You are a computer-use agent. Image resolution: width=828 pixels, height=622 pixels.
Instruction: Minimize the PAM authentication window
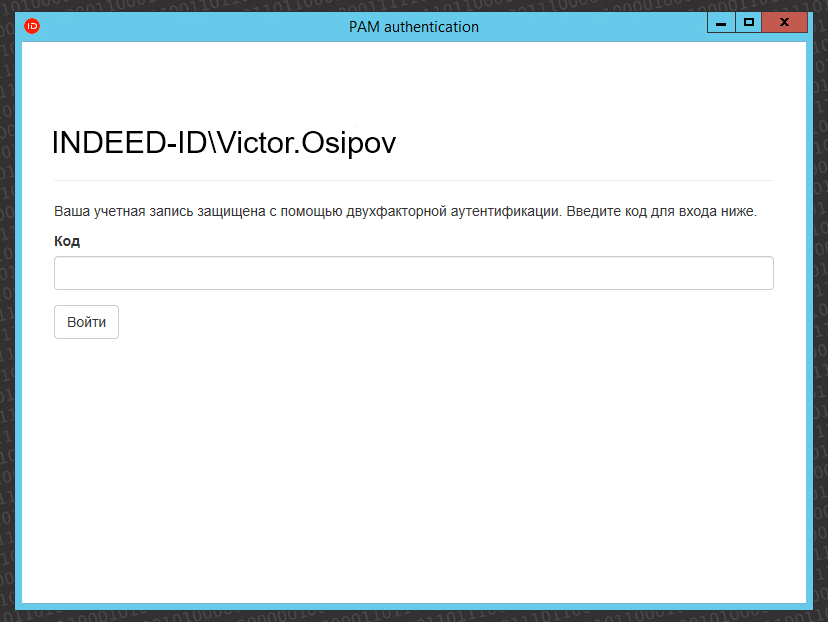pos(720,22)
